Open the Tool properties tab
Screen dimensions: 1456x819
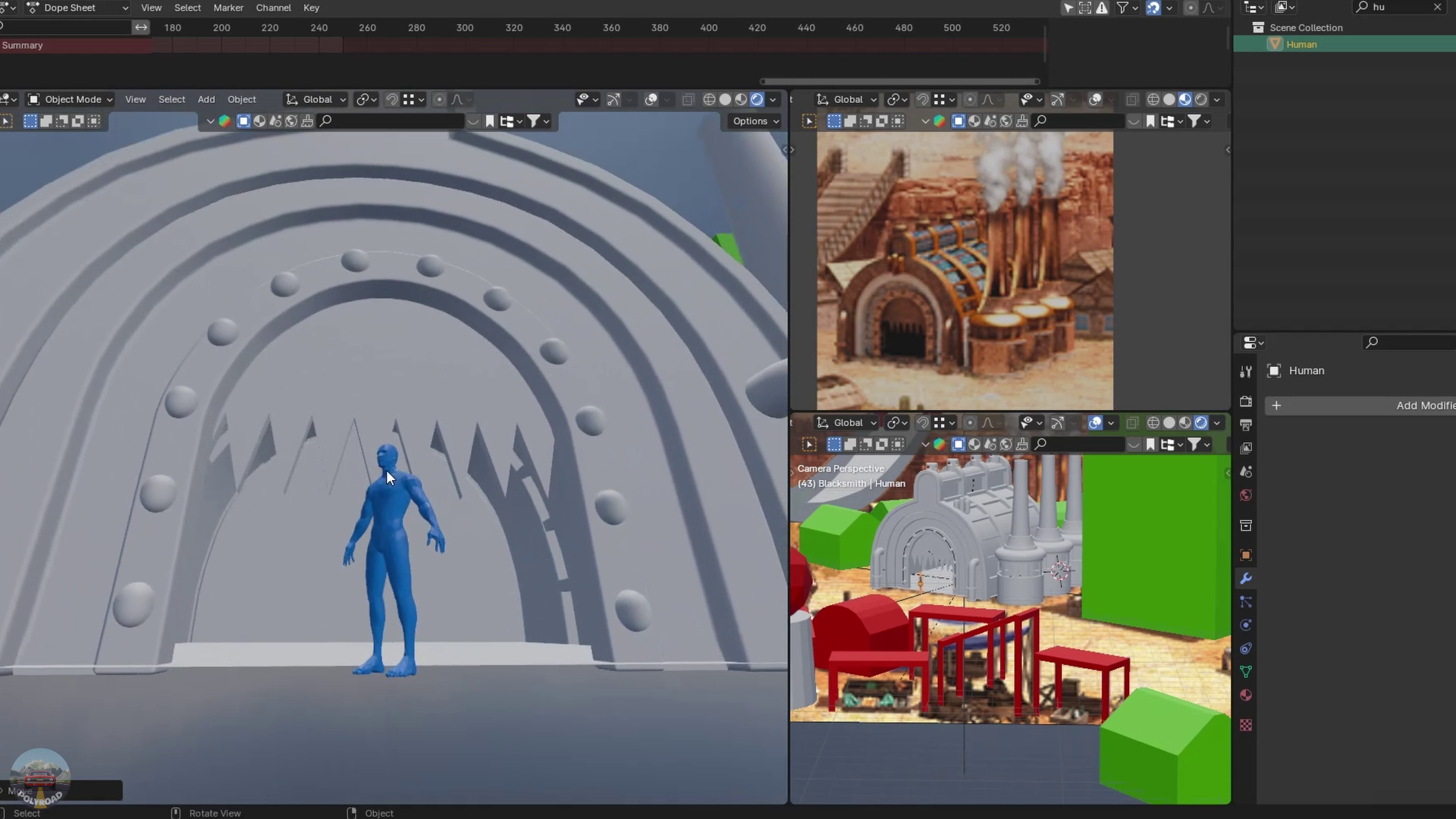click(x=1245, y=372)
